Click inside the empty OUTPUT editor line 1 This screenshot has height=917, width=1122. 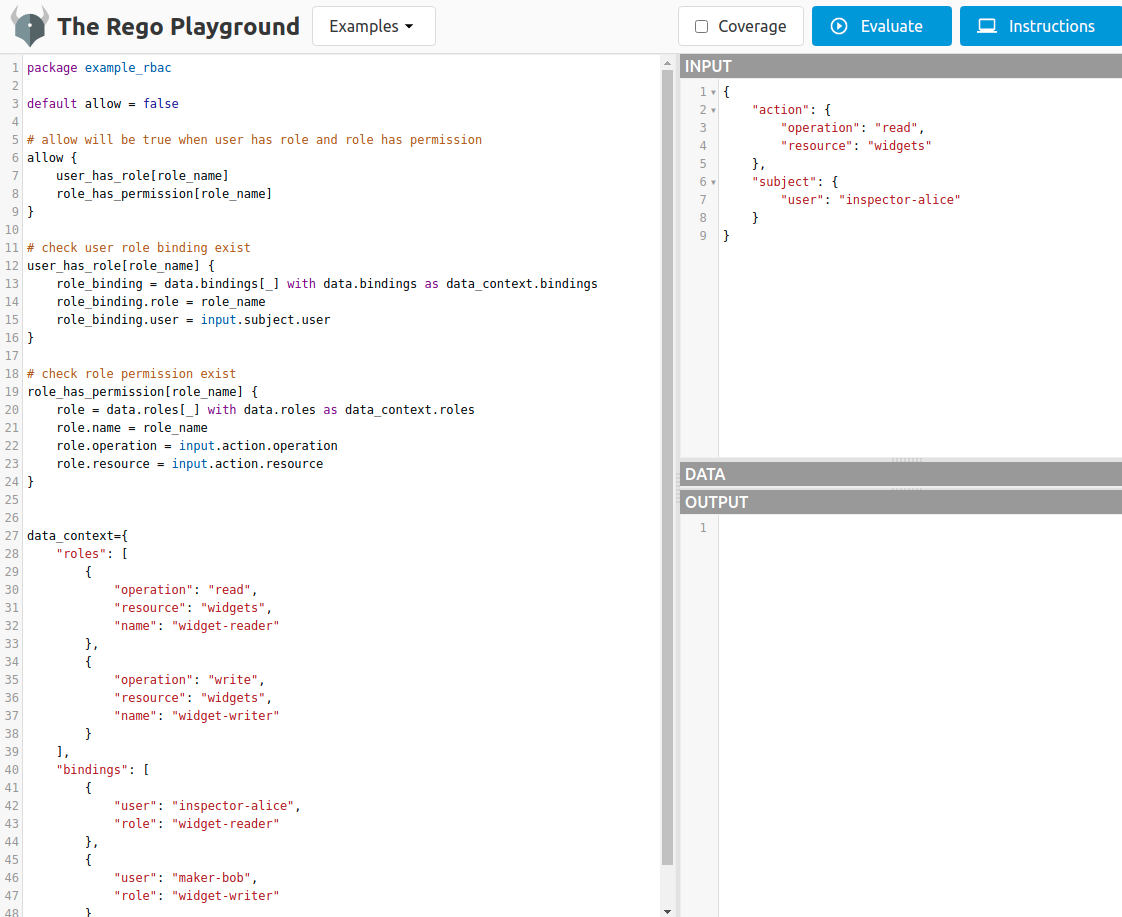[919, 528]
